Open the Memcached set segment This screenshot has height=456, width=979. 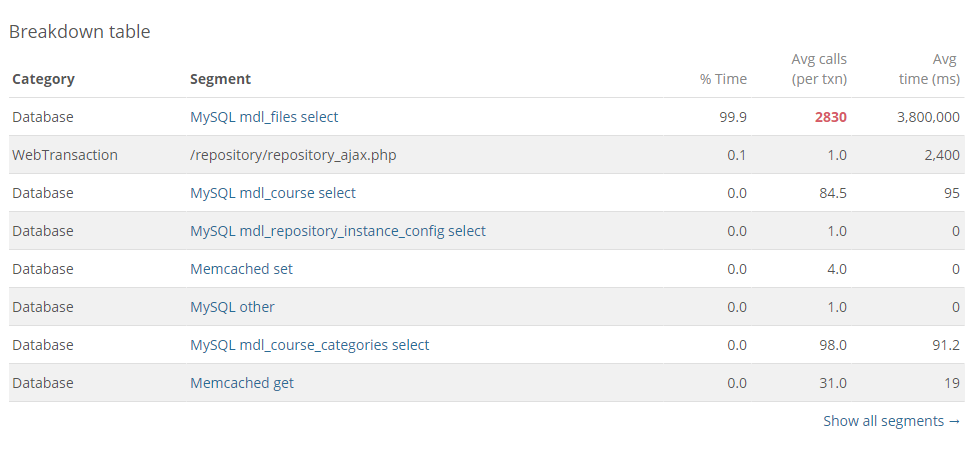point(241,269)
